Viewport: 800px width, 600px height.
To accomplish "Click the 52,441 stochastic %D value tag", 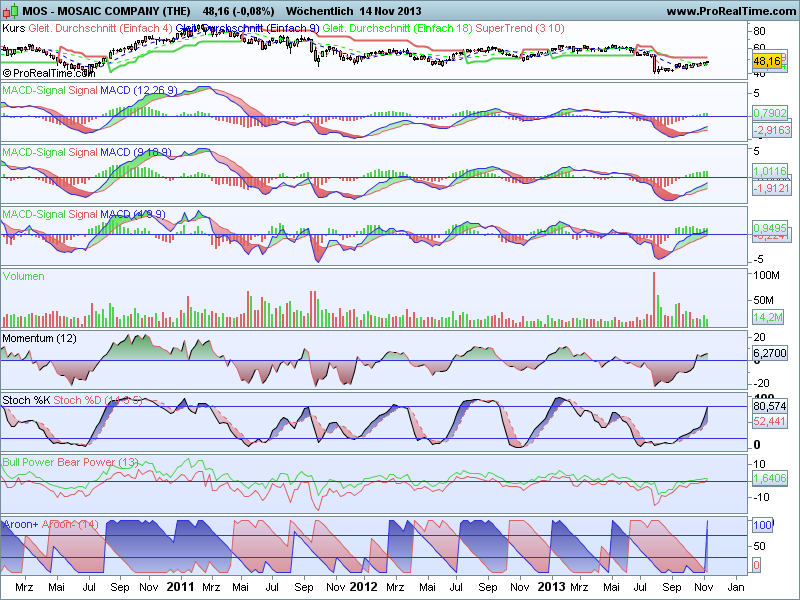I will pos(770,421).
